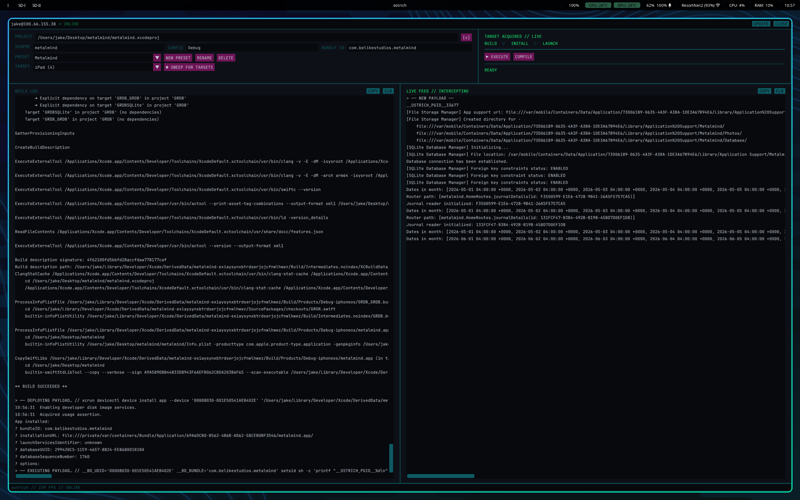This screenshot has height=500, width=800.
Task: Rename the current preset
Action: tap(204, 58)
